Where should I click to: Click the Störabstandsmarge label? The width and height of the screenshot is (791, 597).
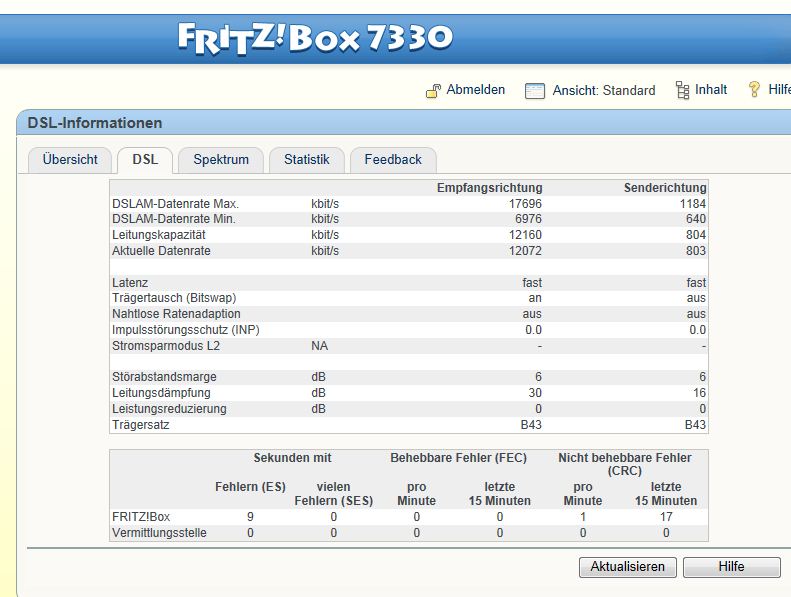click(x=164, y=377)
